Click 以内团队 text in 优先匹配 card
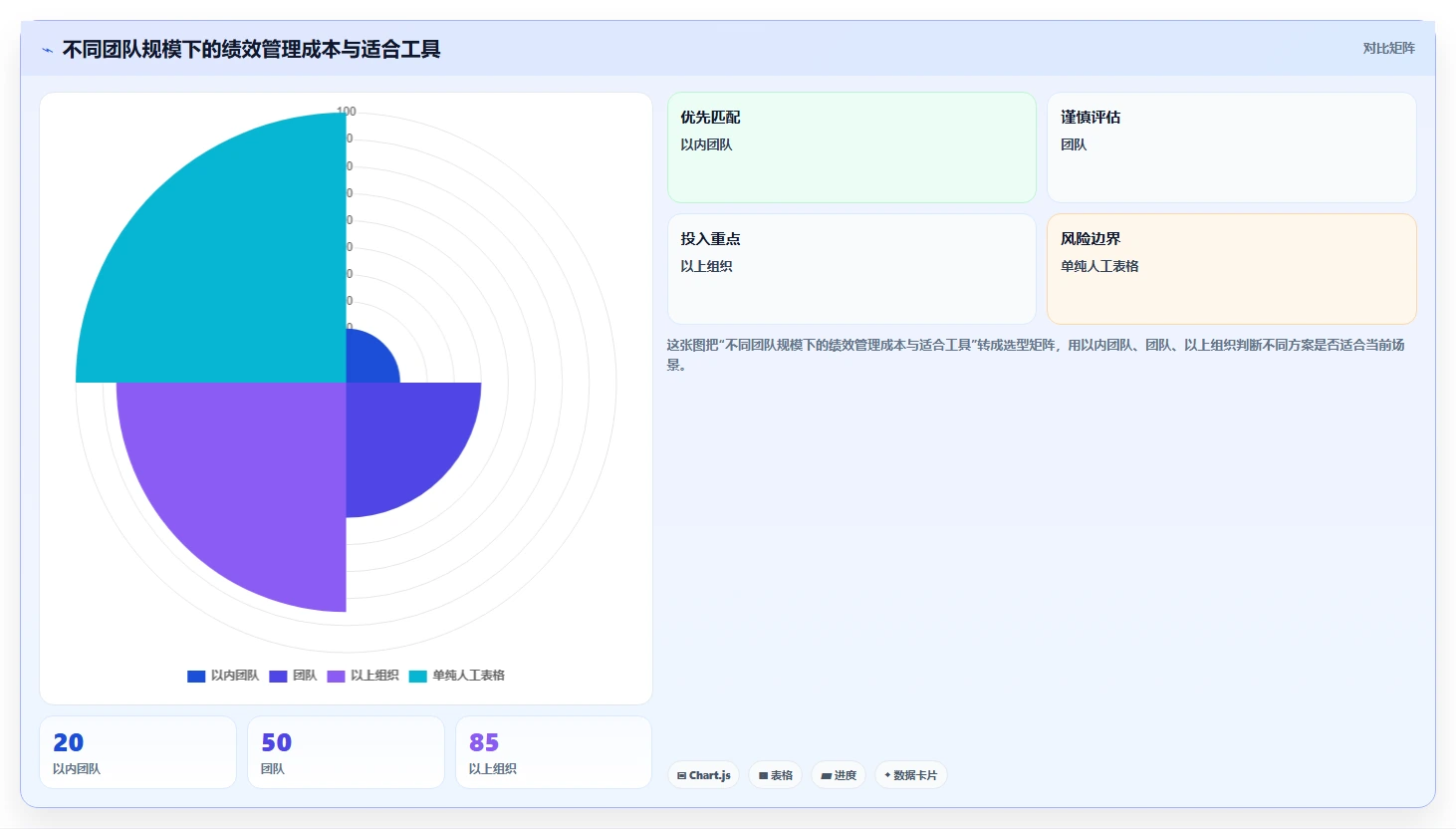The height and width of the screenshot is (829, 1456). pos(706,144)
